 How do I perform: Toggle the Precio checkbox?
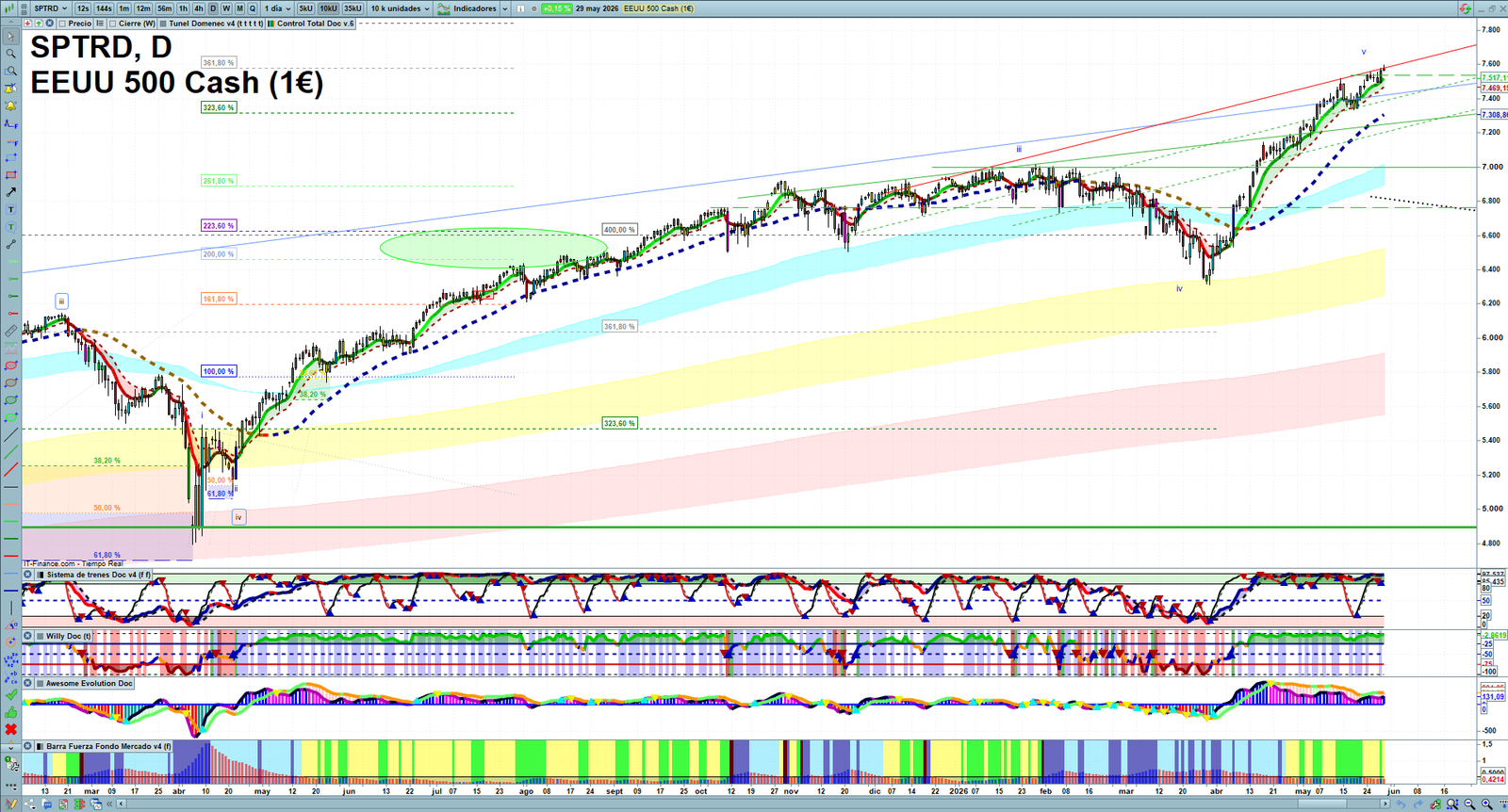62,24
